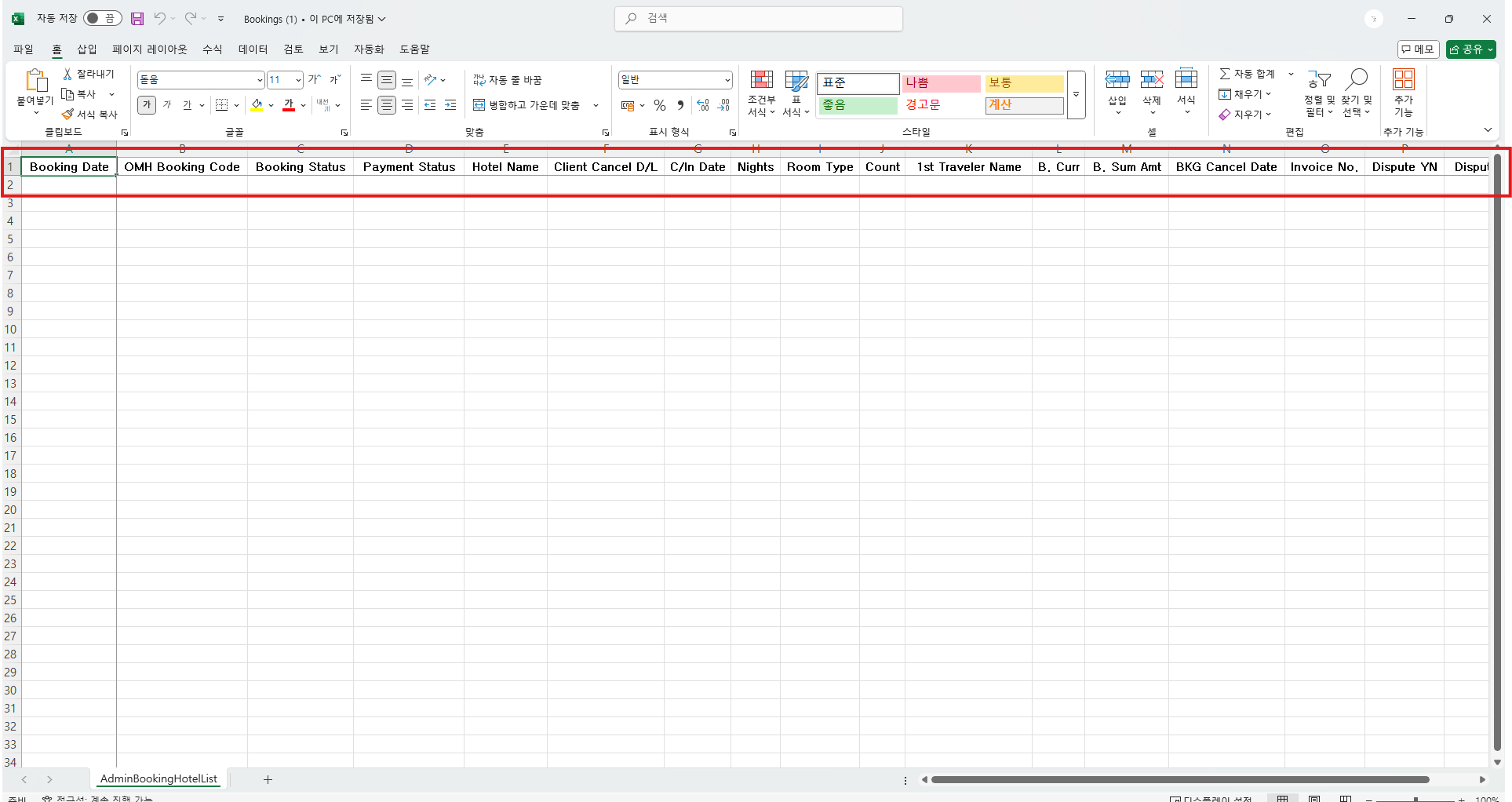Toggle align text right
This screenshot has height=802, width=1512.
(407, 105)
